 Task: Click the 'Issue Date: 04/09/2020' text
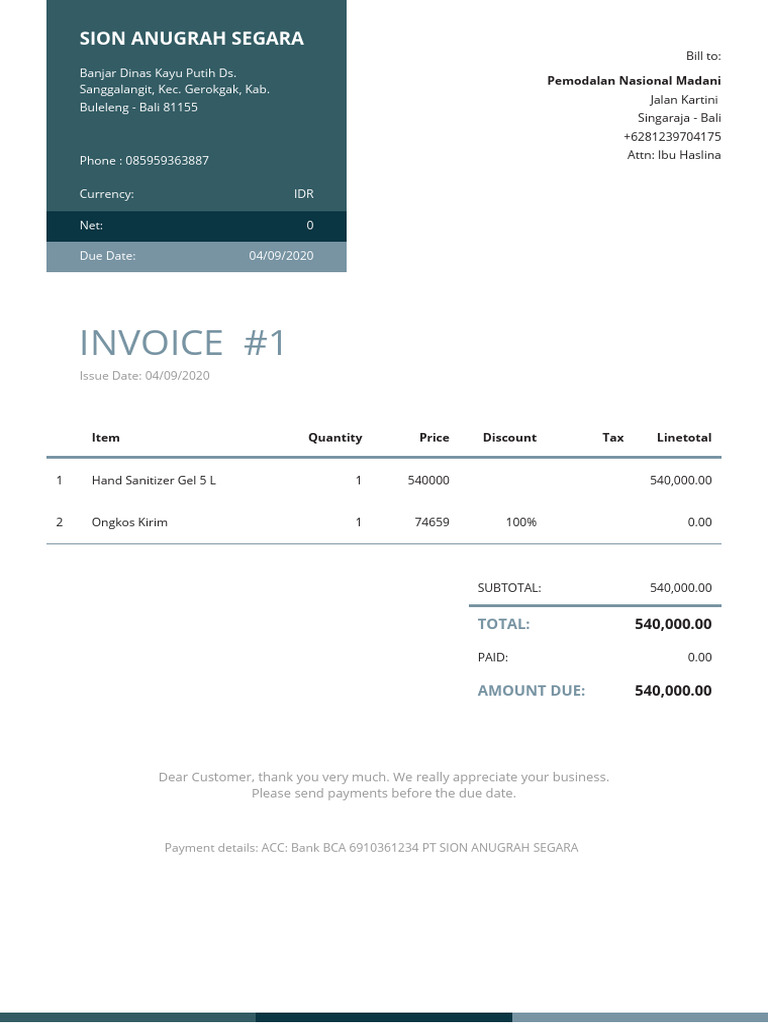pyautogui.click(x=144, y=376)
